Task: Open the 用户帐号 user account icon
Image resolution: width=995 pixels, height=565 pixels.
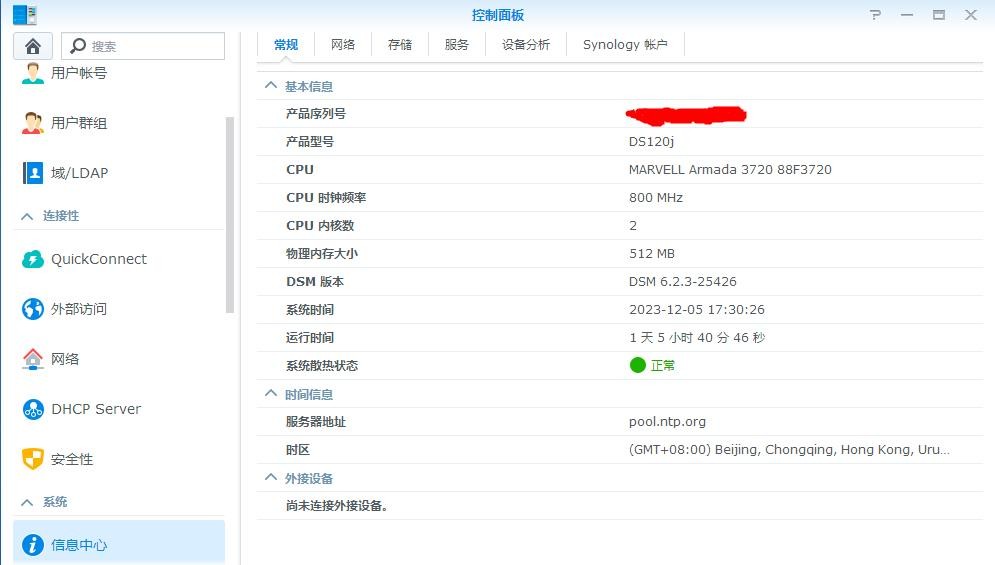Action: 32,73
